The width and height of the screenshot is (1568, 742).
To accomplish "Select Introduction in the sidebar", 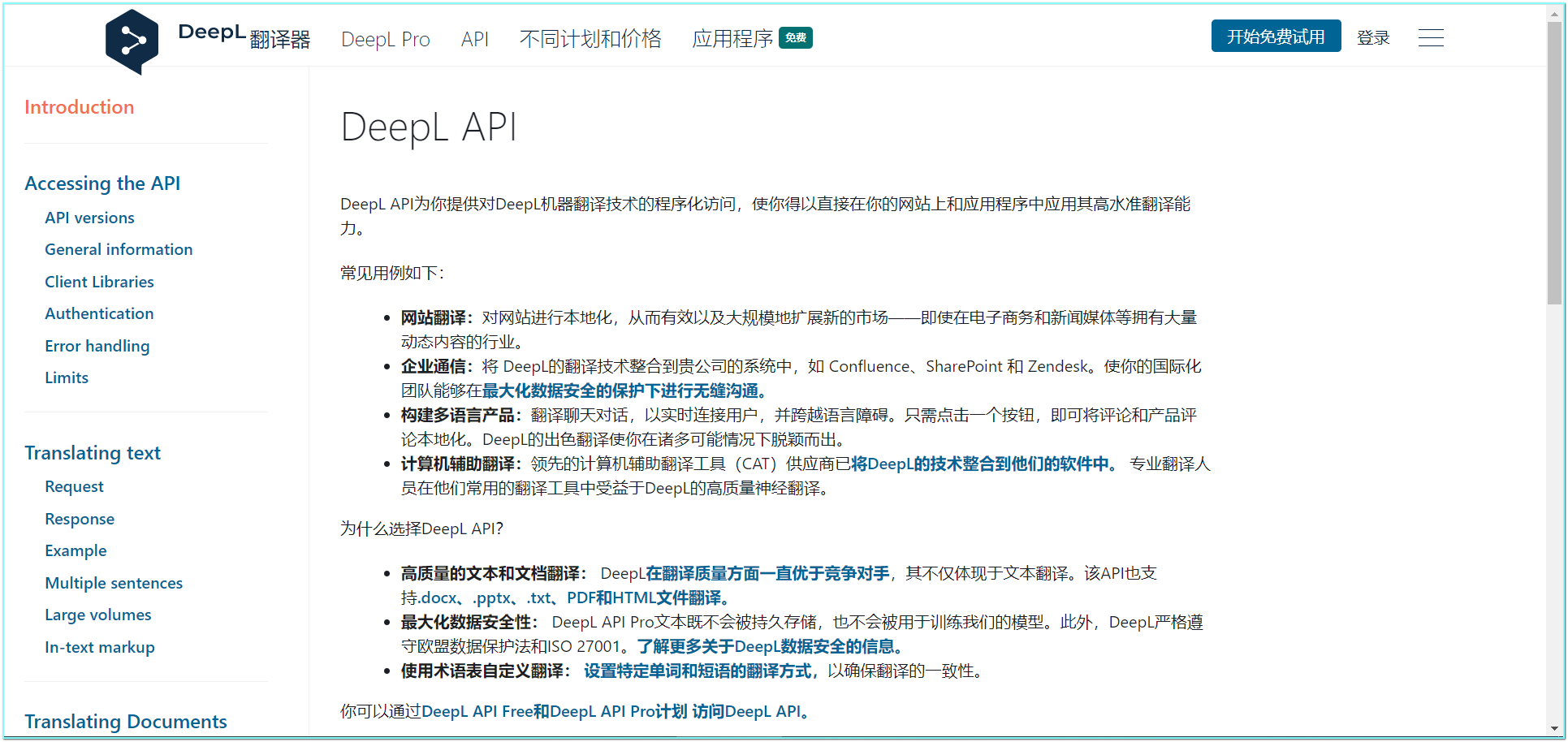I will coord(80,107).
